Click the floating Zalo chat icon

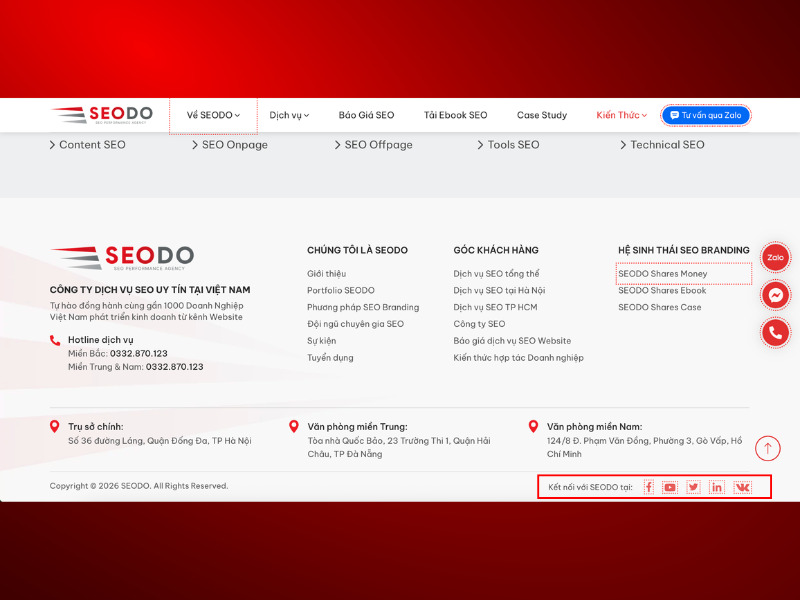[776, 257]
